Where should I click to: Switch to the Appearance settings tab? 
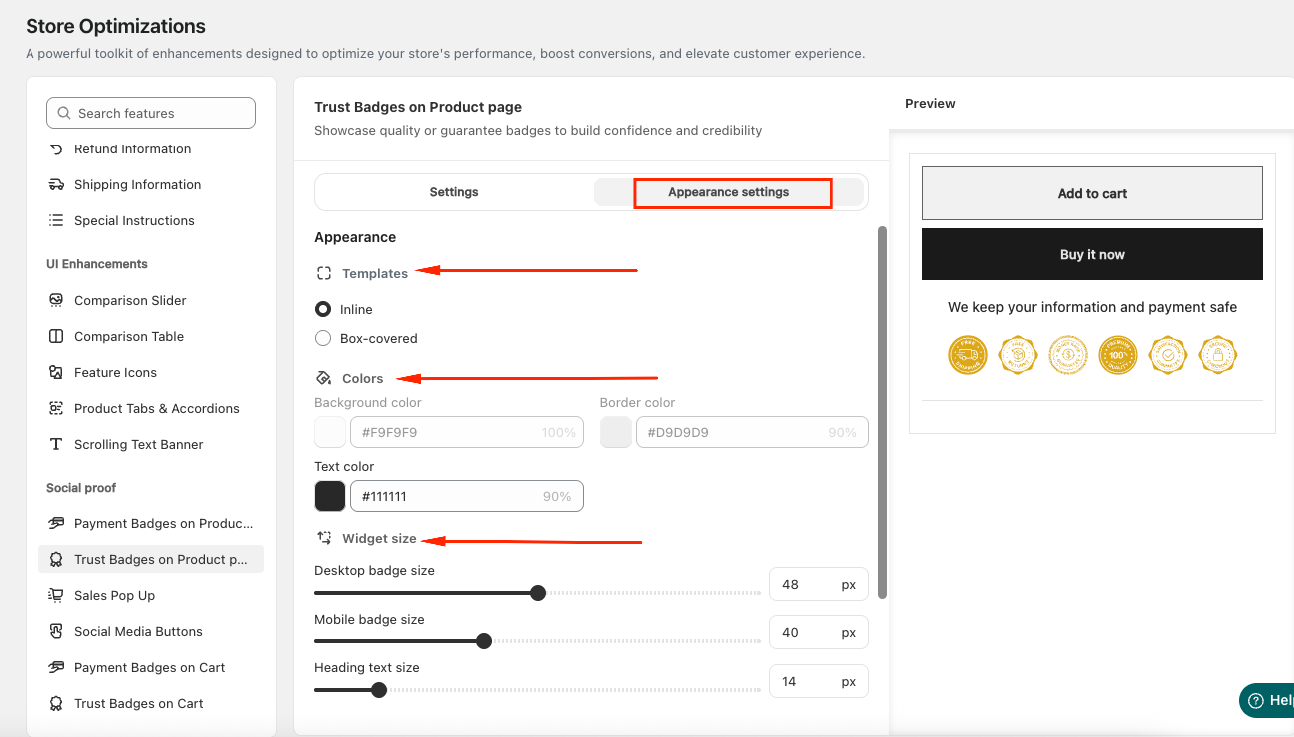(x=729, y=192)
